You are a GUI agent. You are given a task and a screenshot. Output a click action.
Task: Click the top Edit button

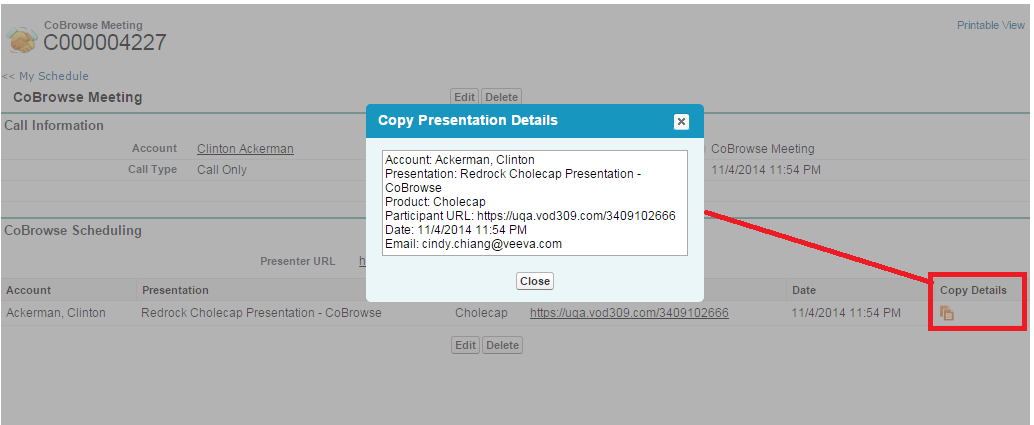coord(465,97)
